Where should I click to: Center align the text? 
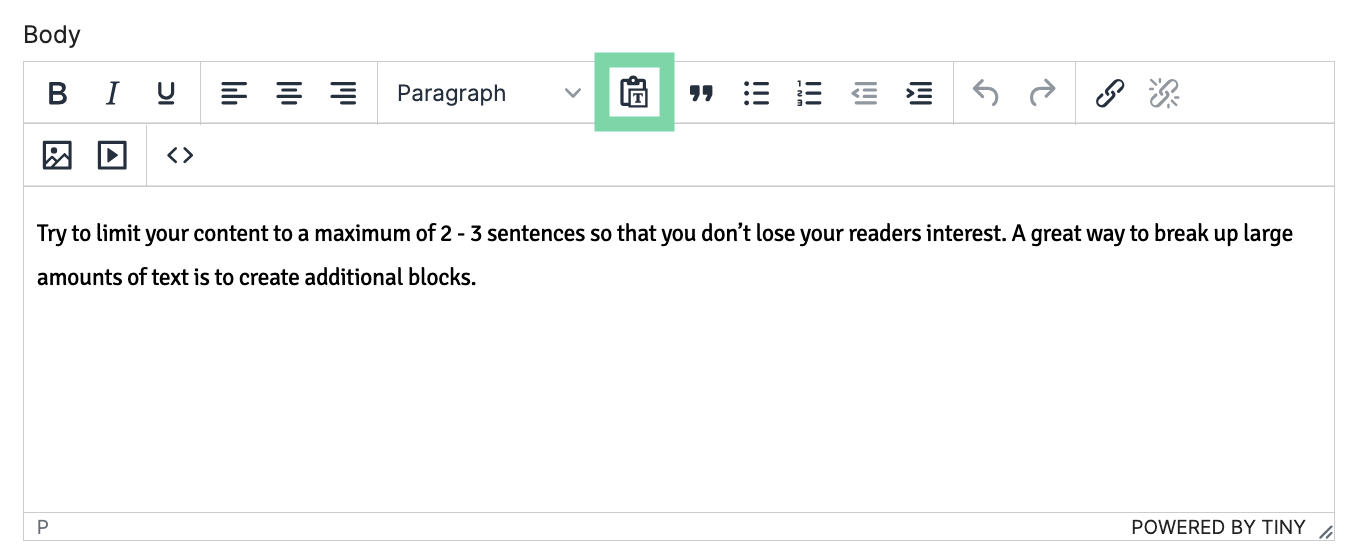(x=289, y=94)
